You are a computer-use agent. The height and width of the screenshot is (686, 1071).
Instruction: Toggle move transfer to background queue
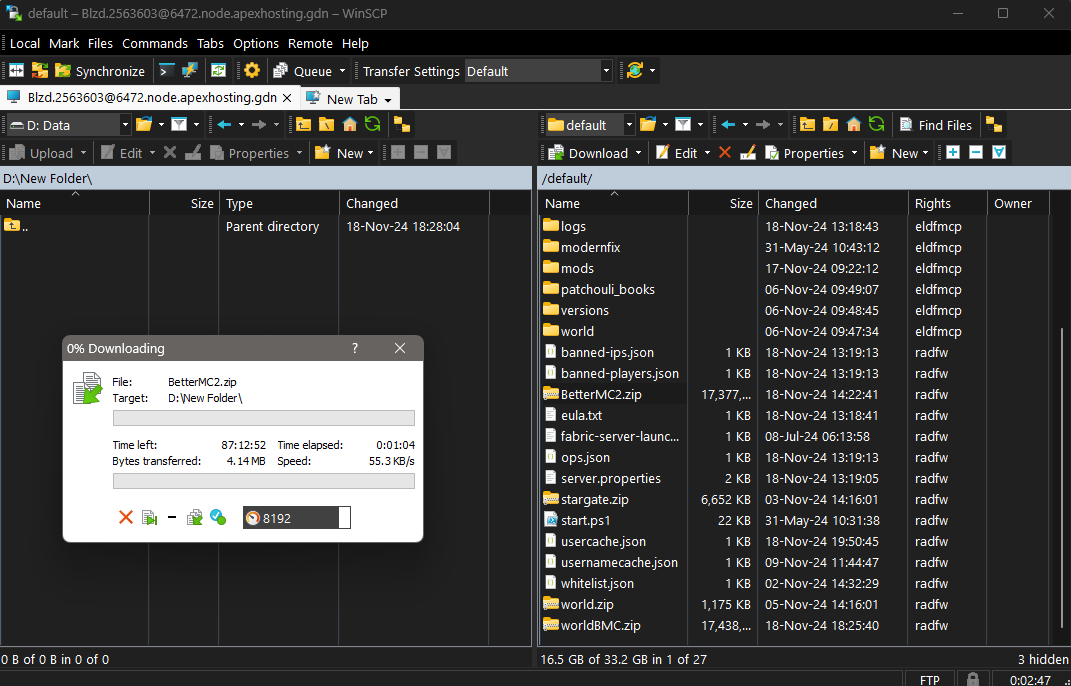click(x=195, y=517)
